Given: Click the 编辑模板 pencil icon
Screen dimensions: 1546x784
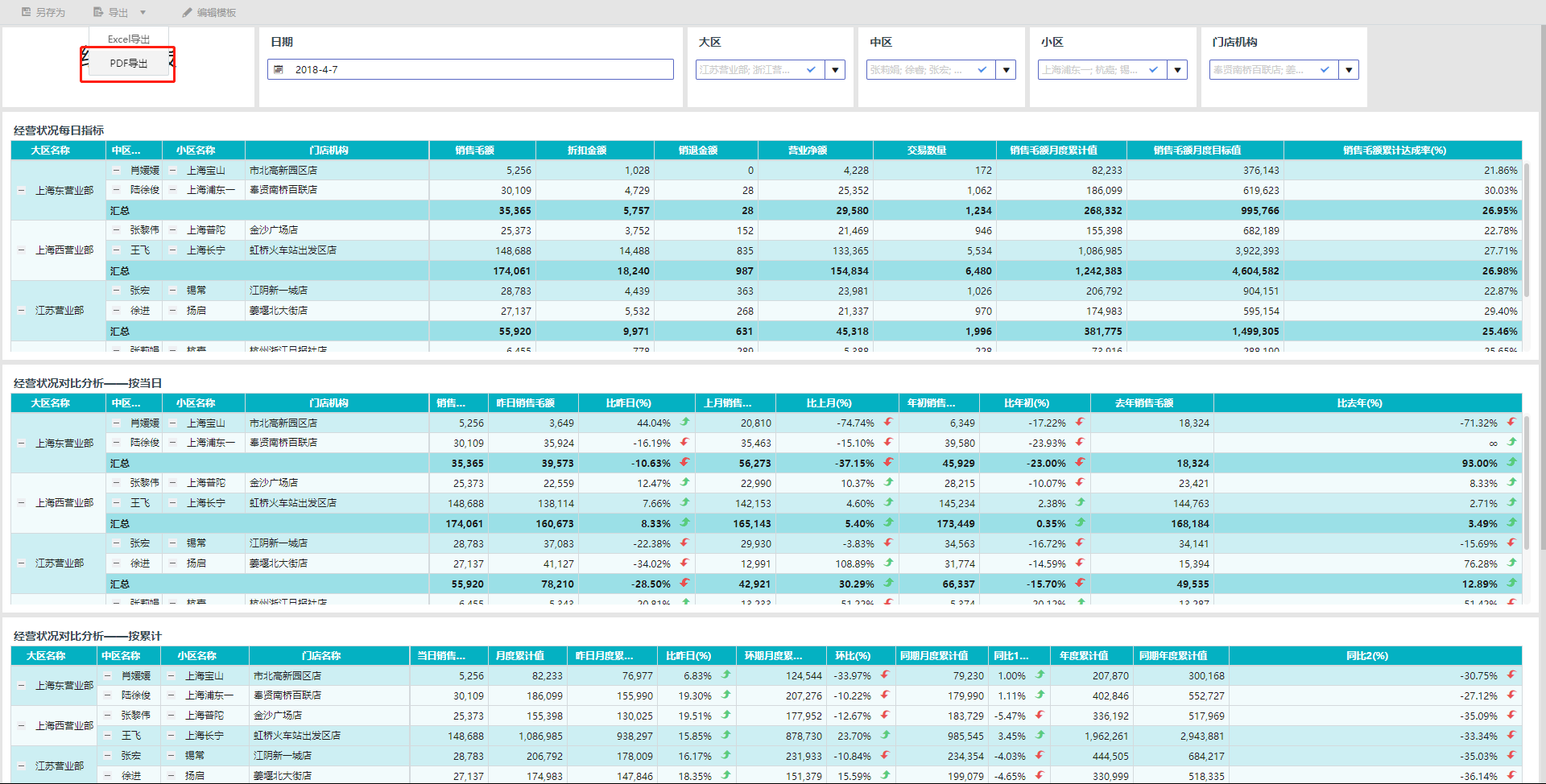Looking at the screenshot, I should click(188, 12).
